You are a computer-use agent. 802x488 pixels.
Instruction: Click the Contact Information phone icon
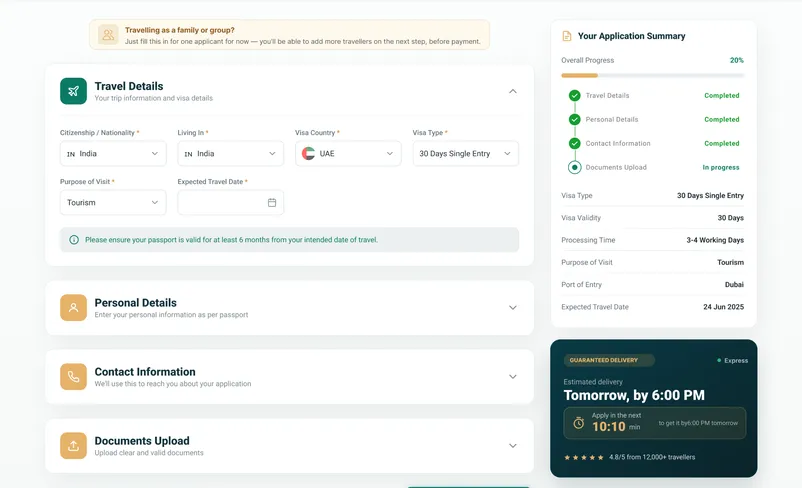point(73,376)
